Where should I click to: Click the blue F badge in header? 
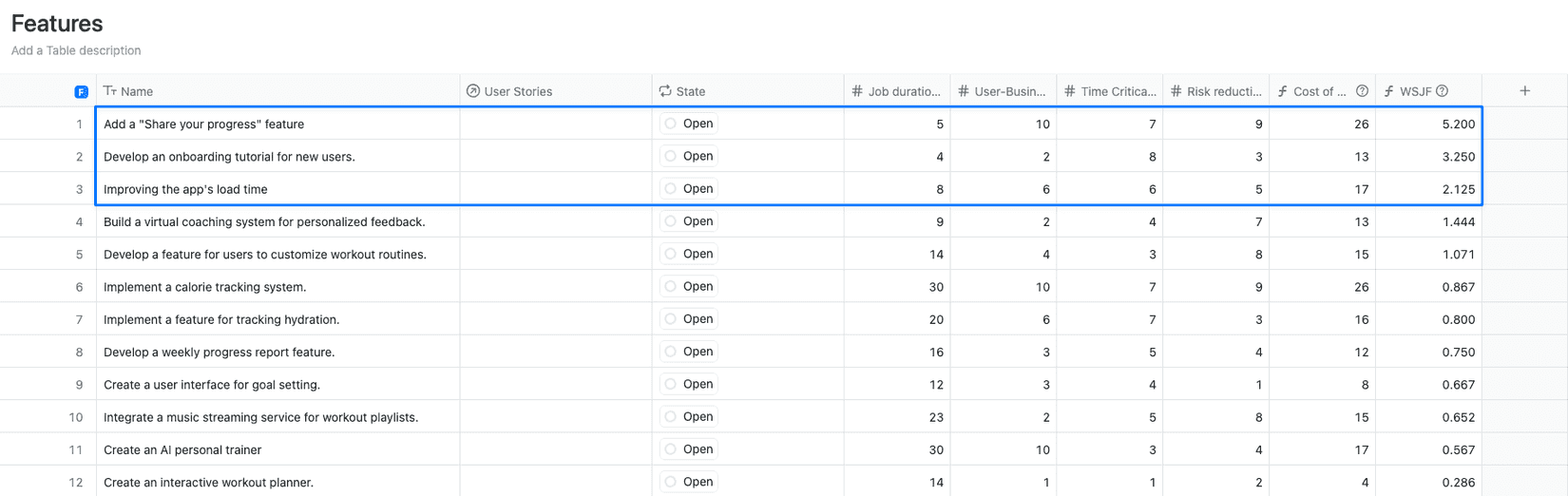81,92
